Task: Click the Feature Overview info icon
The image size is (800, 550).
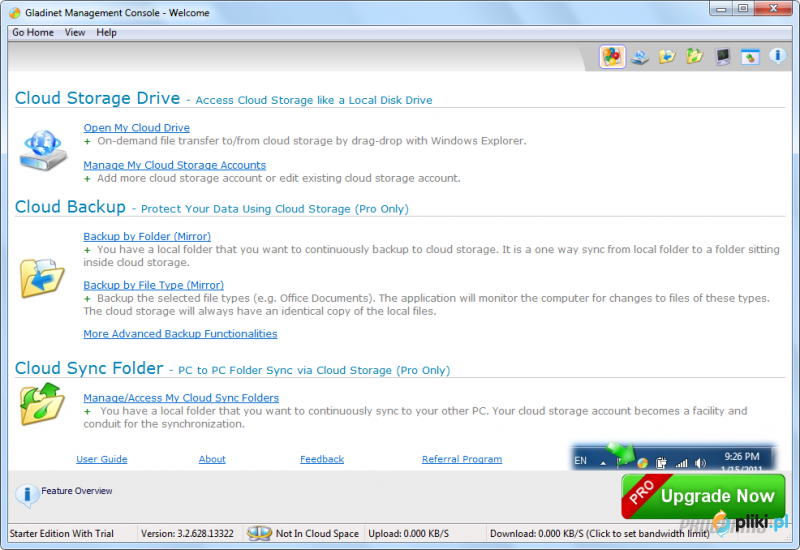Action: [27, 495]
